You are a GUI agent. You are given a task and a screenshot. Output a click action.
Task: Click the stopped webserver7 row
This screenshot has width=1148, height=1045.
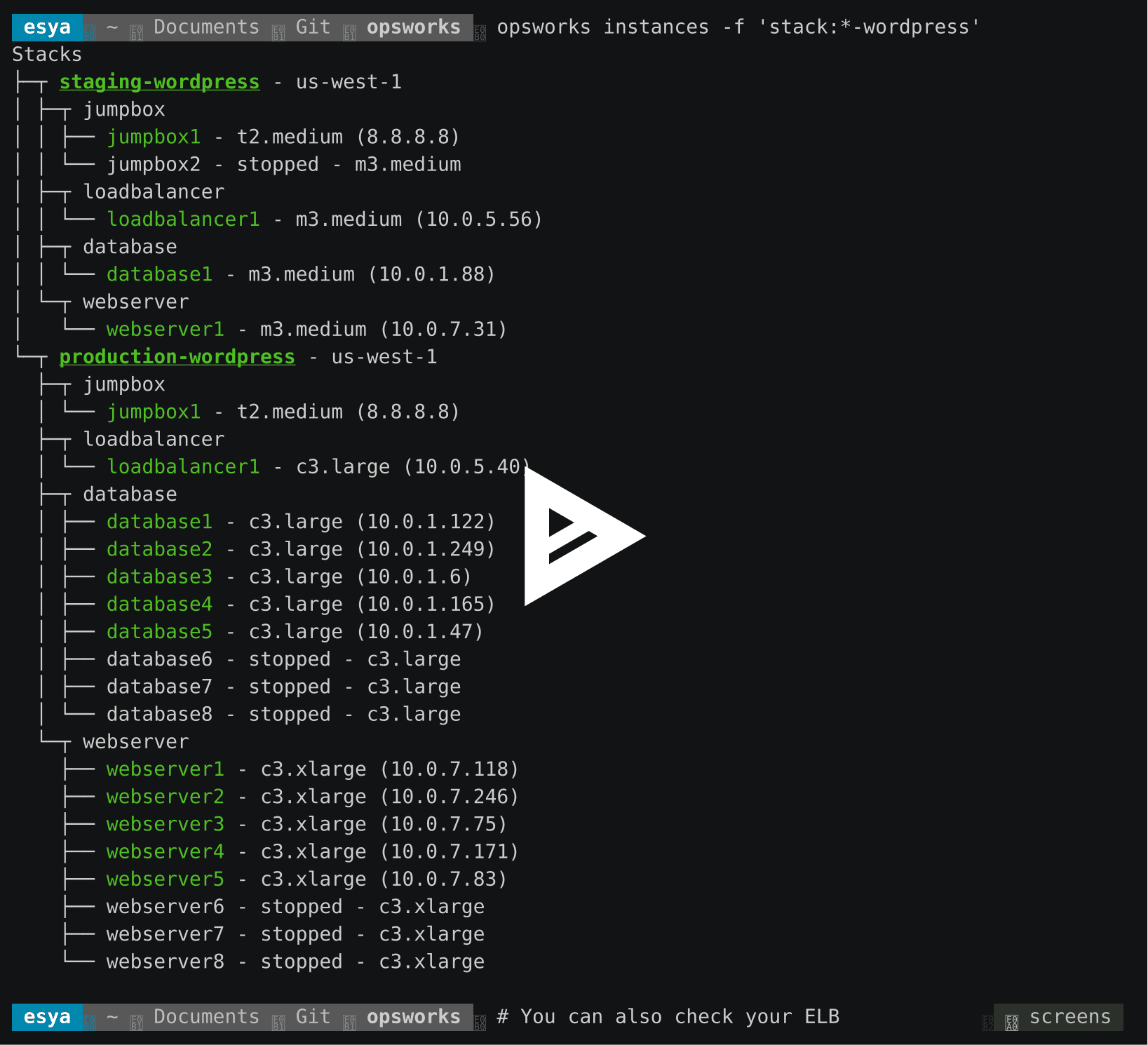pyautogui.click(x=296, y=934)
